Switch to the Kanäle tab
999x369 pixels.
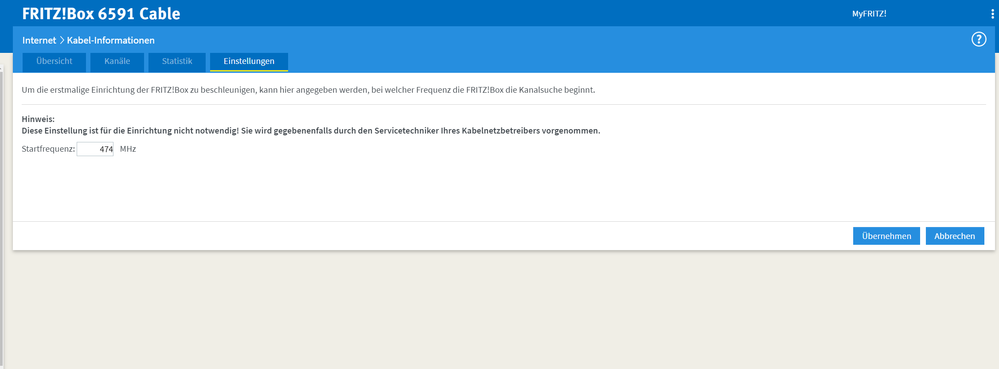pyautogui.click(x=117, y=62)
